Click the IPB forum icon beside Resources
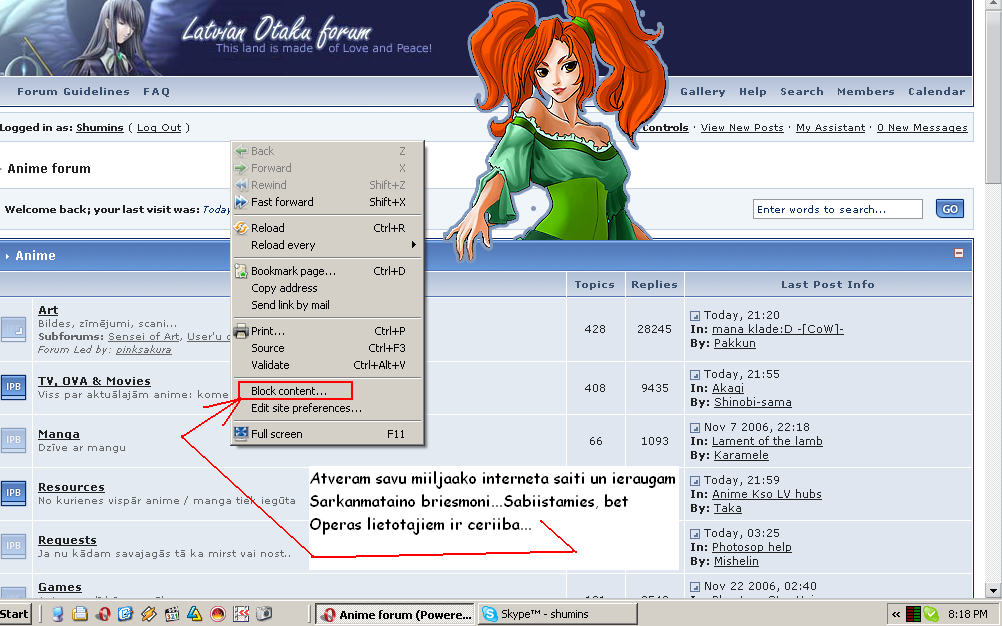Image resolution: width=1002 pixels, height=626 pixels. pos(13,493)
